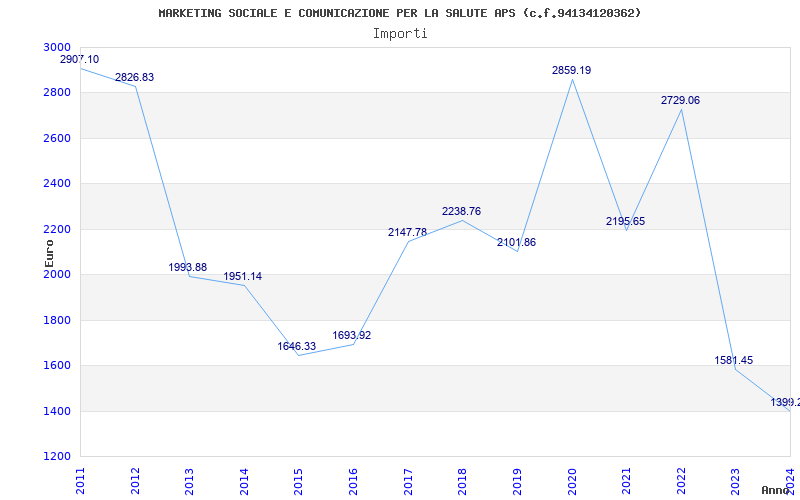Select the 1646.33 data label
This screenshot has height=500, width=800.
click(x=297, y=346)
